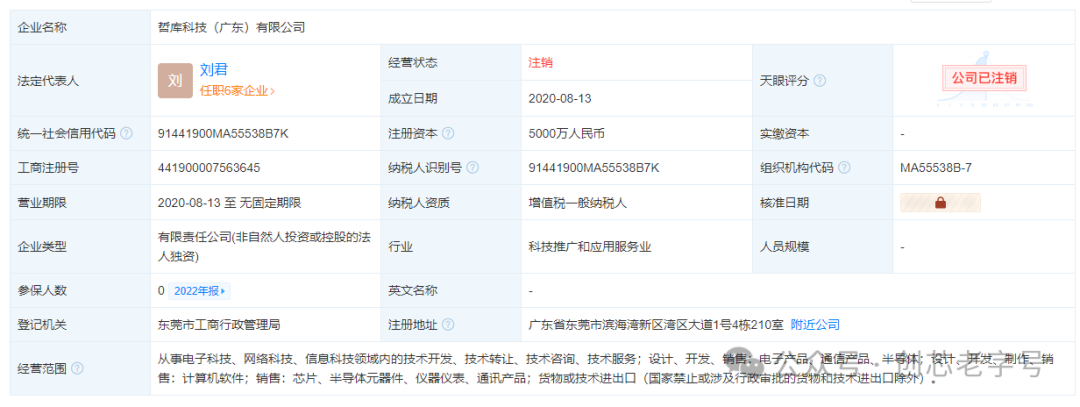Expand the 2022年报 dropdown tag

tap(199, 291)
